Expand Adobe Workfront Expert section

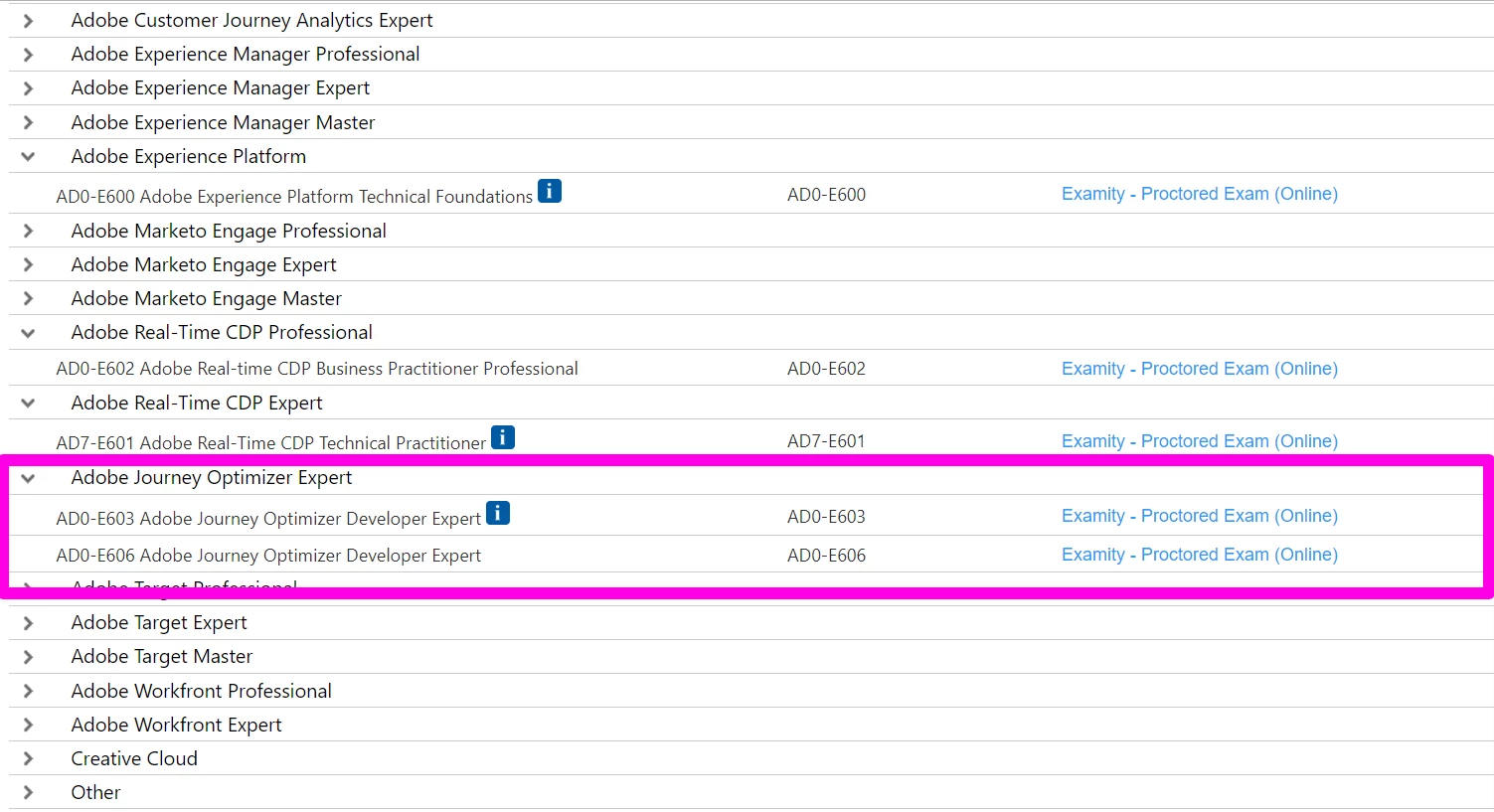28,725
